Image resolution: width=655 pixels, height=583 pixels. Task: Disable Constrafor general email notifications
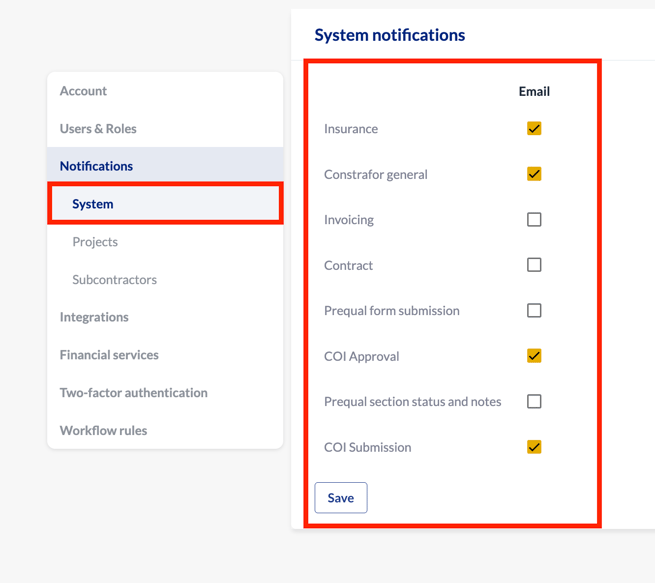pos(534,174)
